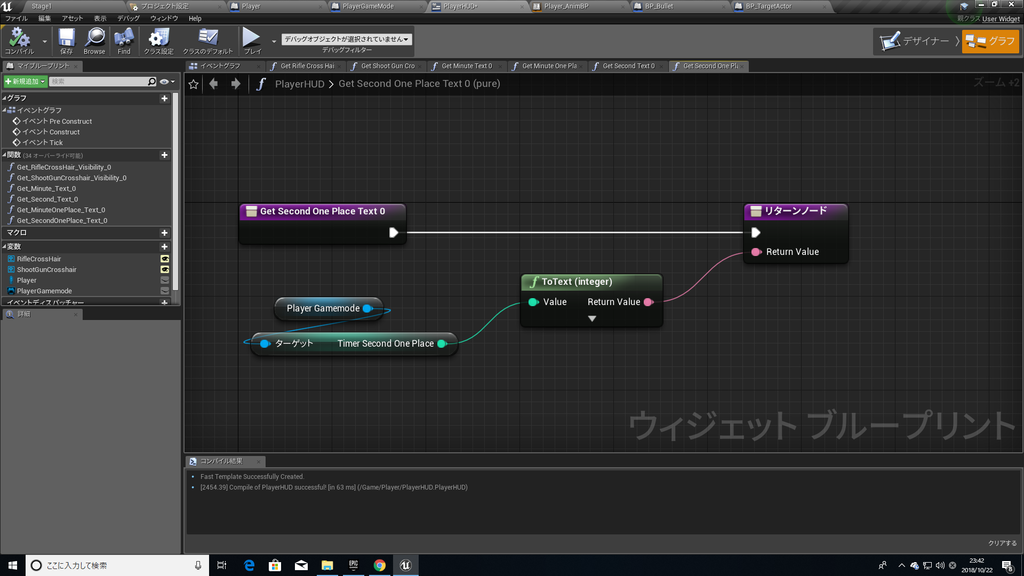Collapse the Functions section
Image resolution: width=1024 pixels, height=576 pixels.
pyautogui.click(x=5, y=155)
